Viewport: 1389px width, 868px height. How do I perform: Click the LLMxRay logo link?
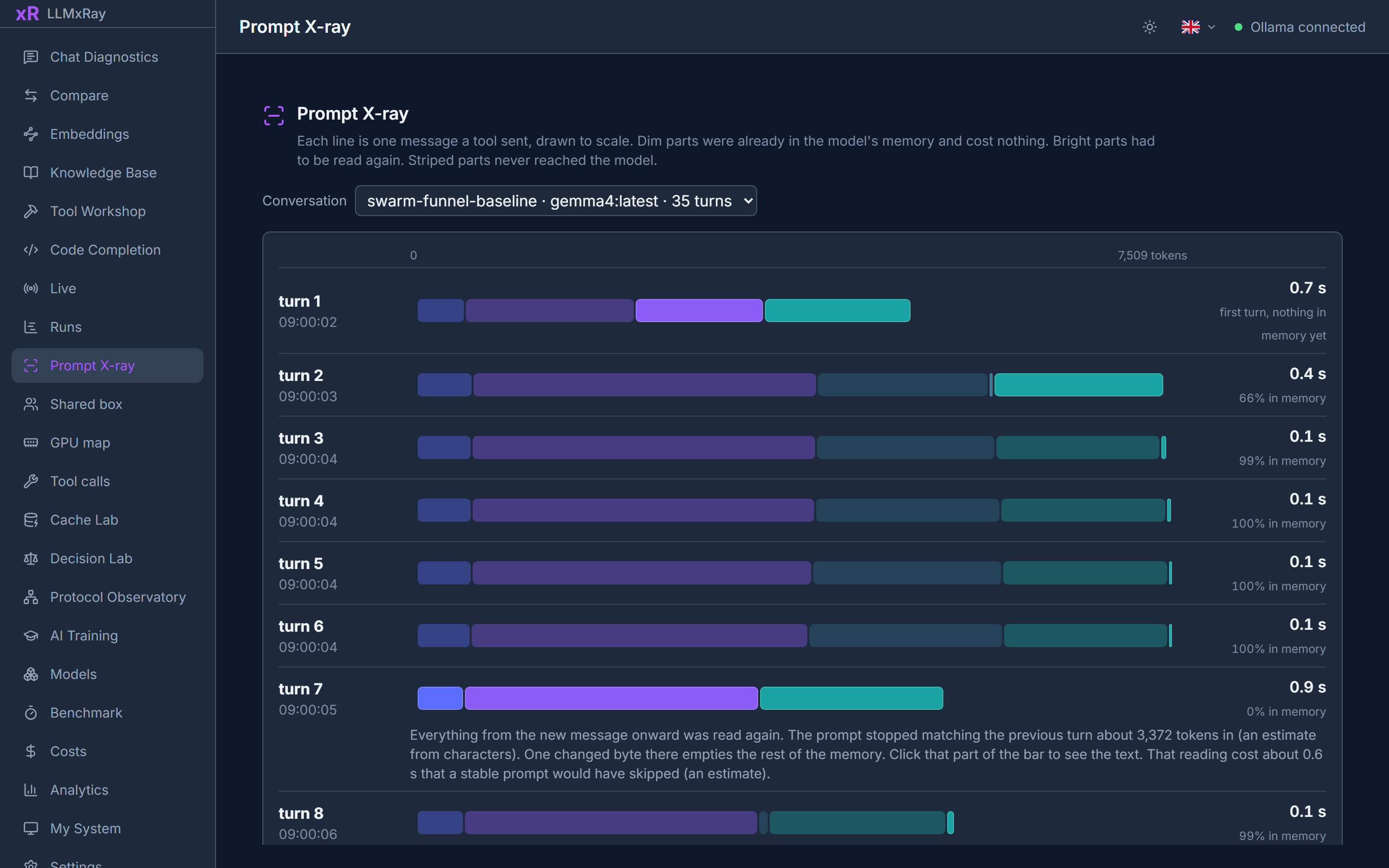click(x=60, y=13)
